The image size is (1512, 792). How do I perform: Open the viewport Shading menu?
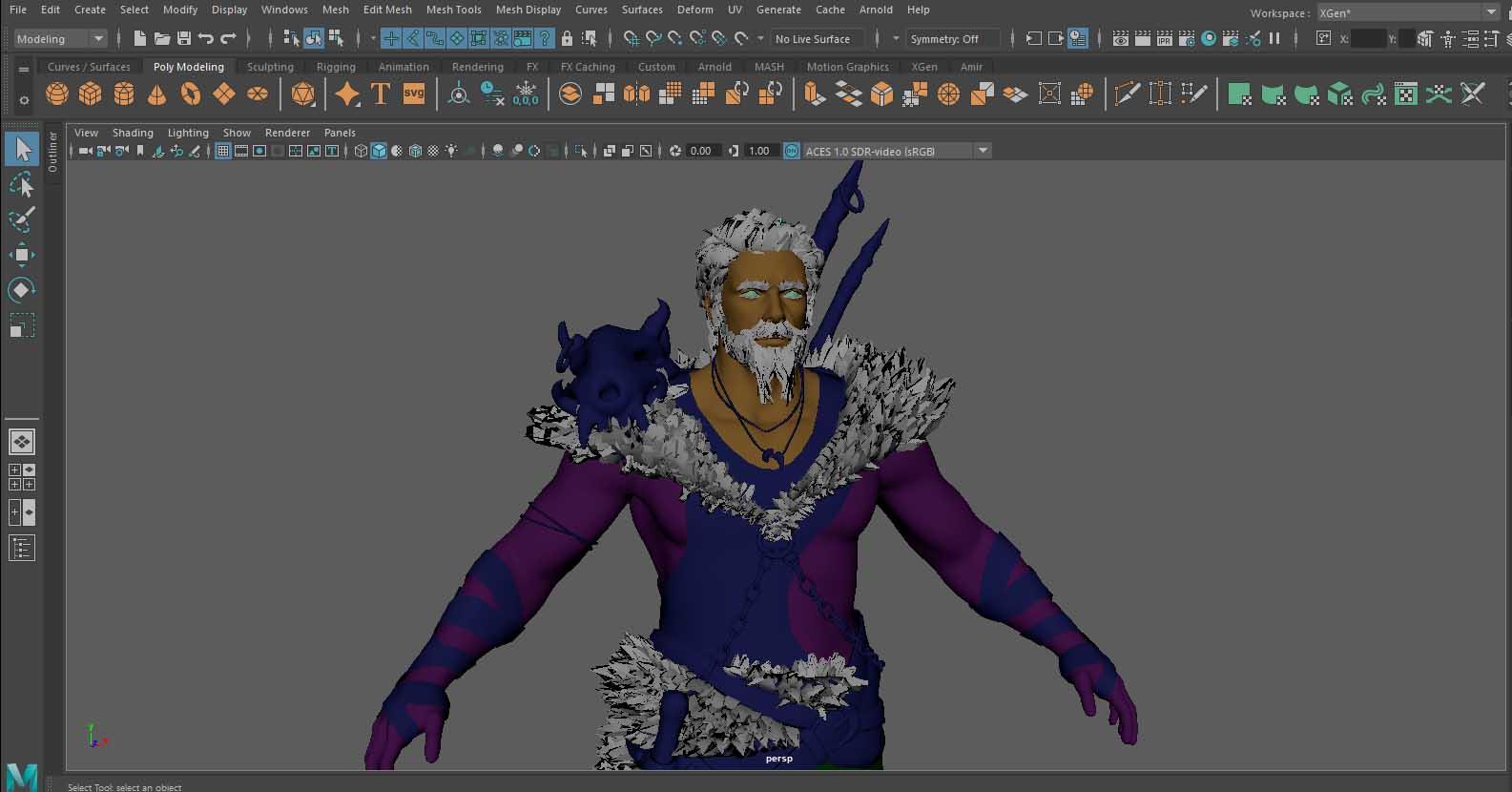pyautogui.click(x=133, y=133)
